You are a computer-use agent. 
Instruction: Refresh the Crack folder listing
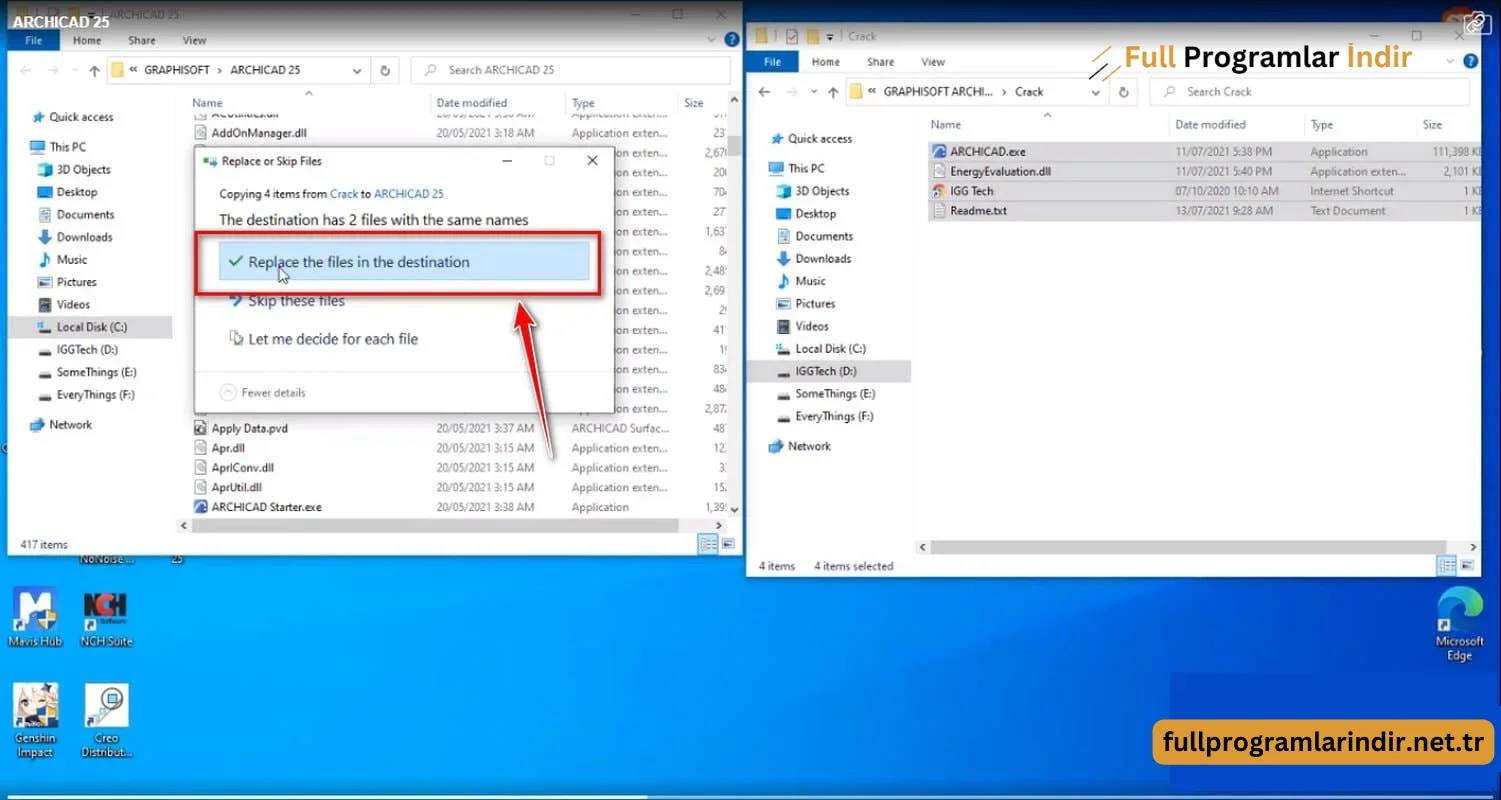(x=1123, y=92)
